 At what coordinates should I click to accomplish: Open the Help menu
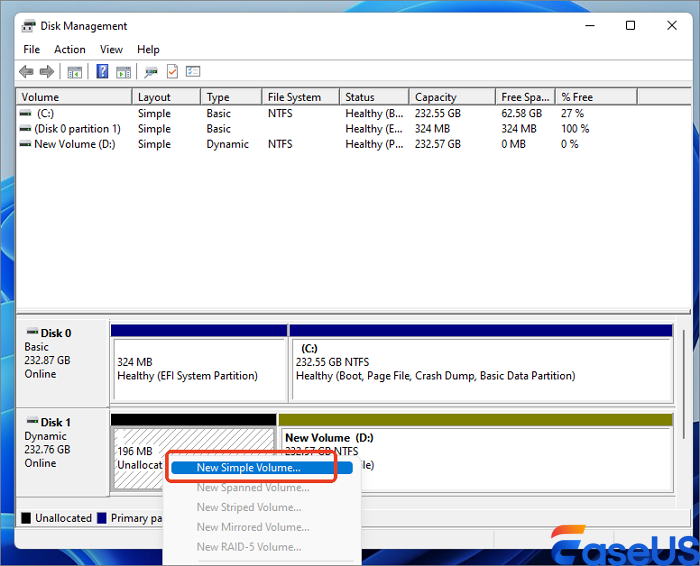(148, 50)
